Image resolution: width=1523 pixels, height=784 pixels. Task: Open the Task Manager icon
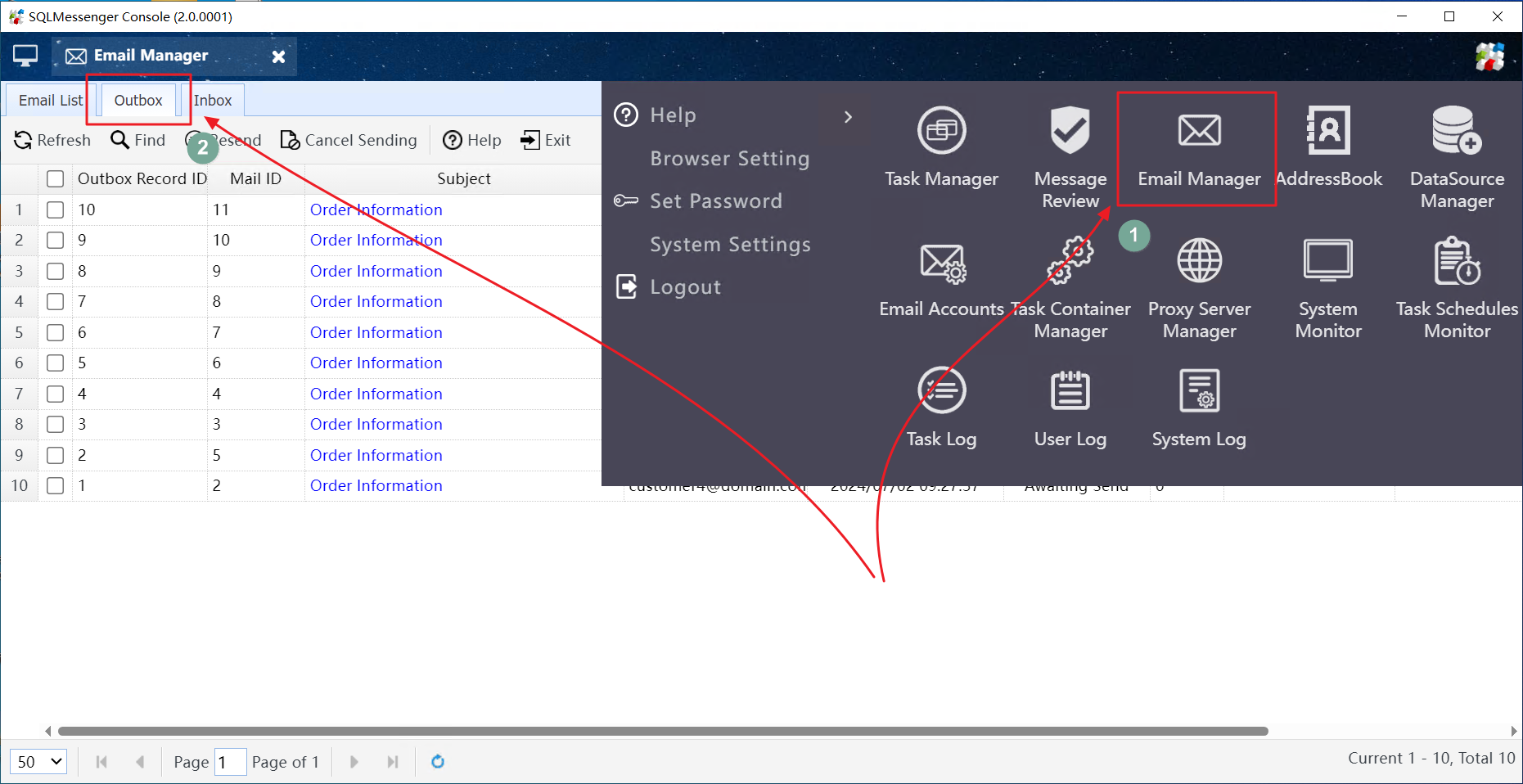pos(941,131)
